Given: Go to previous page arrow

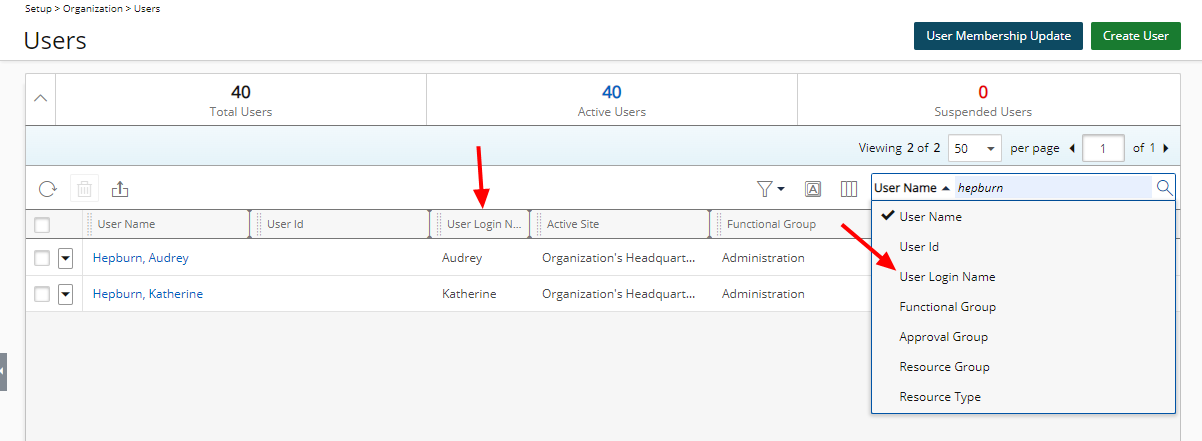Looking at the screenshot, I should pyautogui.click(x=1072, y=148).
